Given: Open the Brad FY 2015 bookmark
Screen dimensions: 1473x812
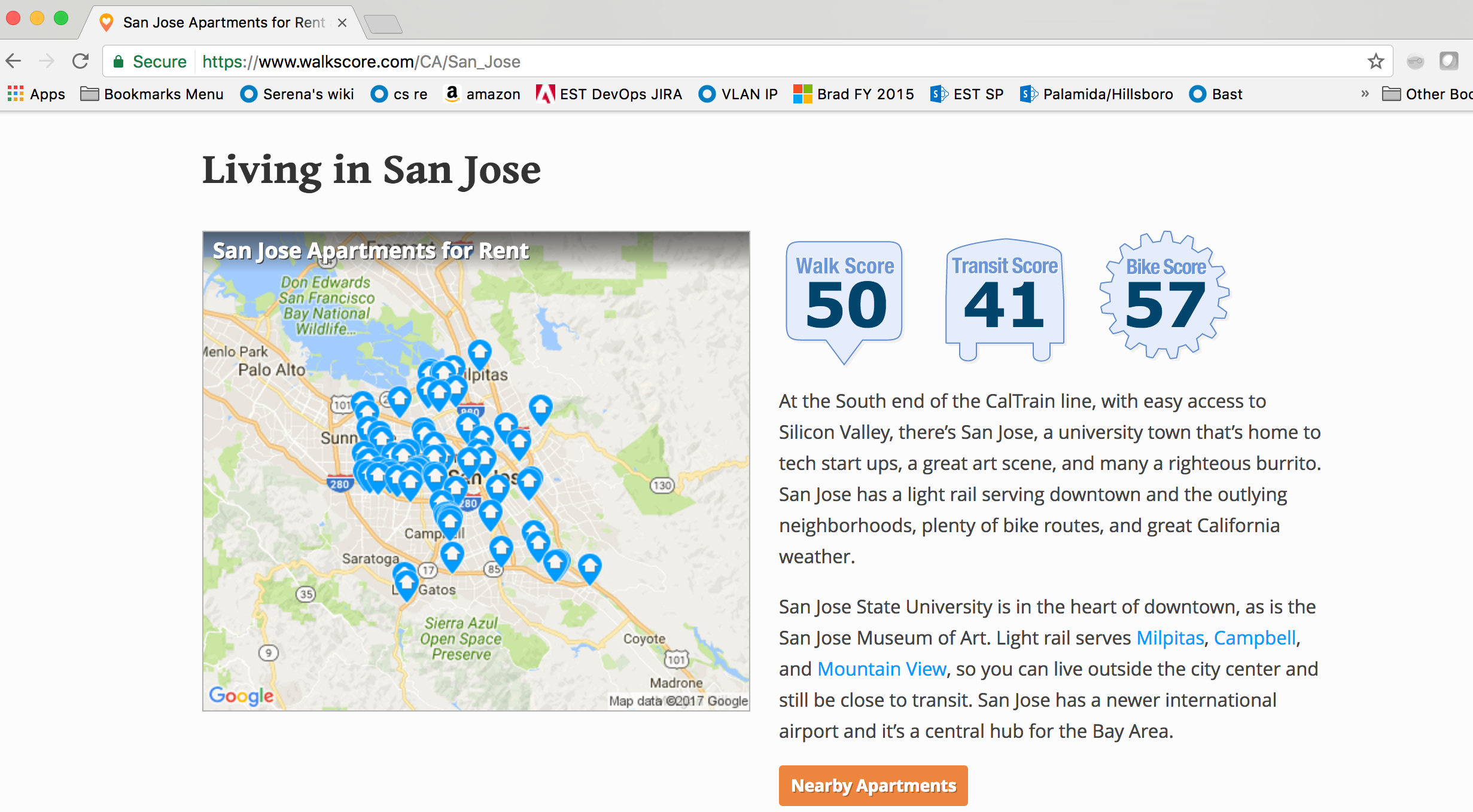Looking at the screenshot, I should [854, 94].
